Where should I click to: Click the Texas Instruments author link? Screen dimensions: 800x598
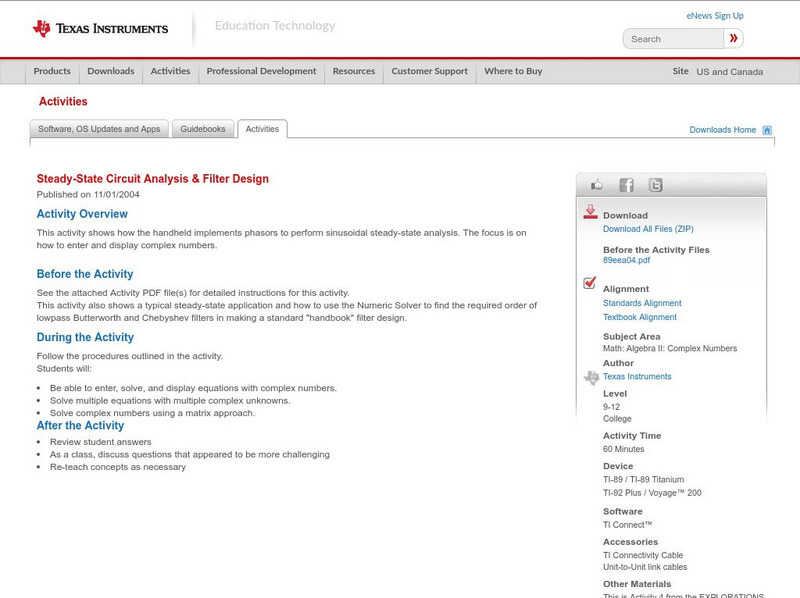click(x=637, y=377)
